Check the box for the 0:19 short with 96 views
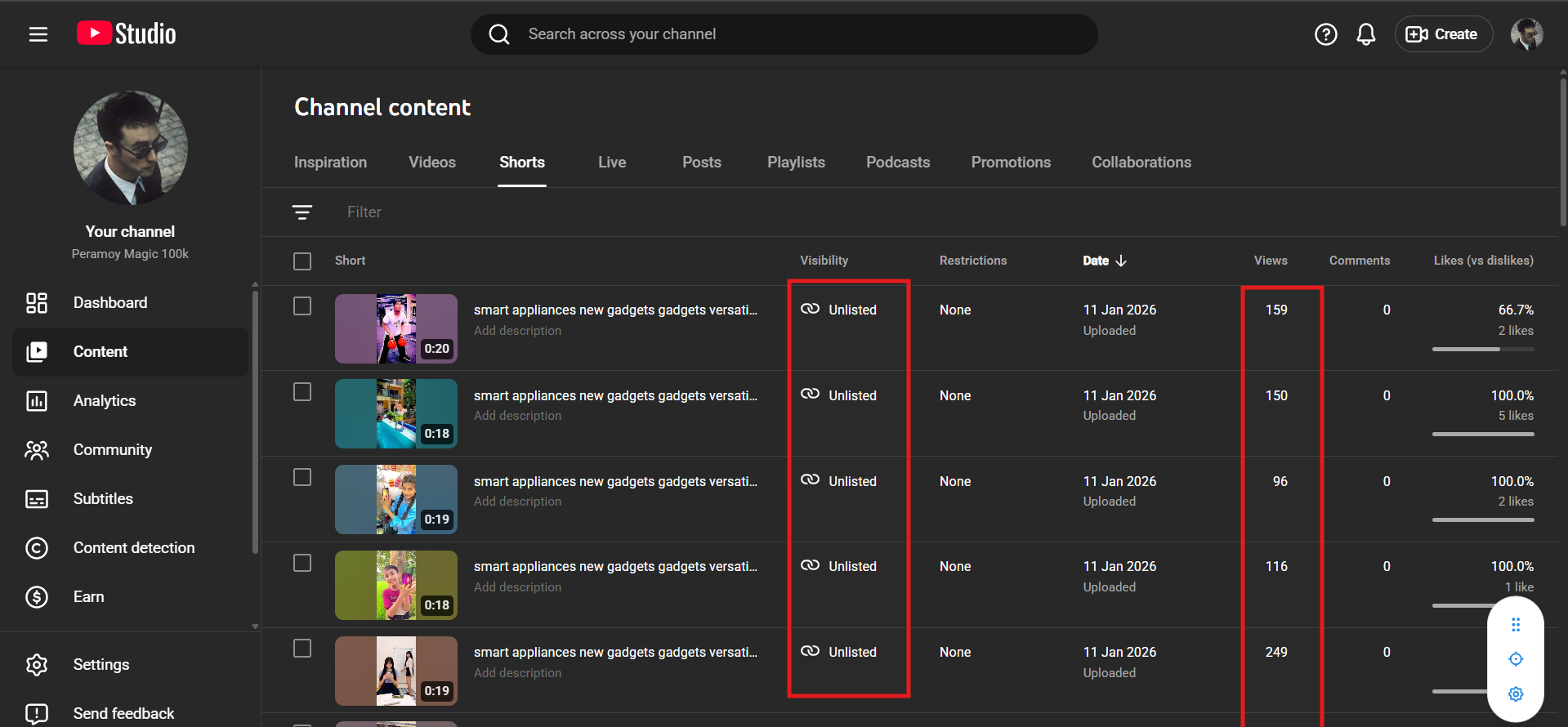 302,478
